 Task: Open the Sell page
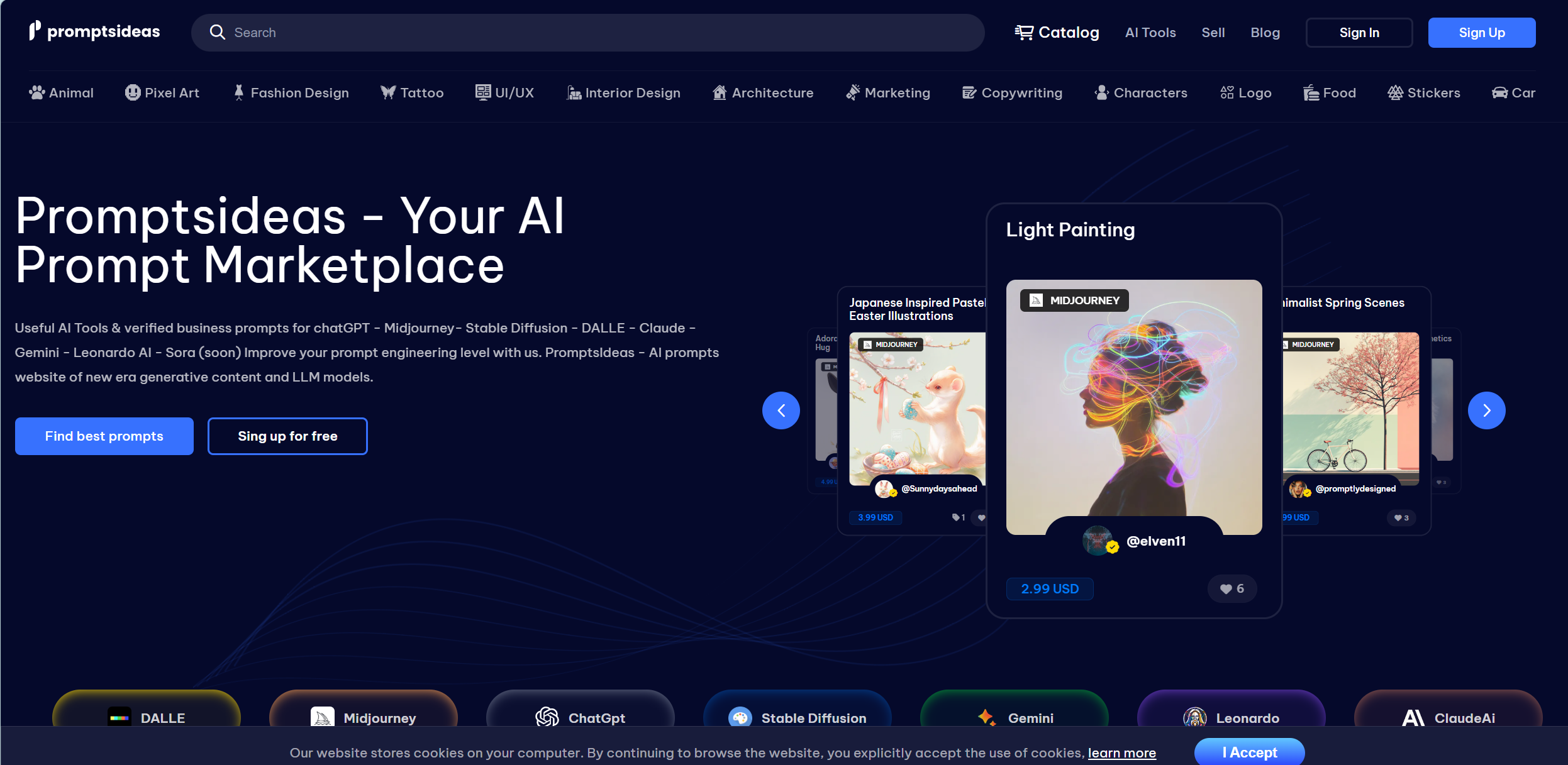1213,33
